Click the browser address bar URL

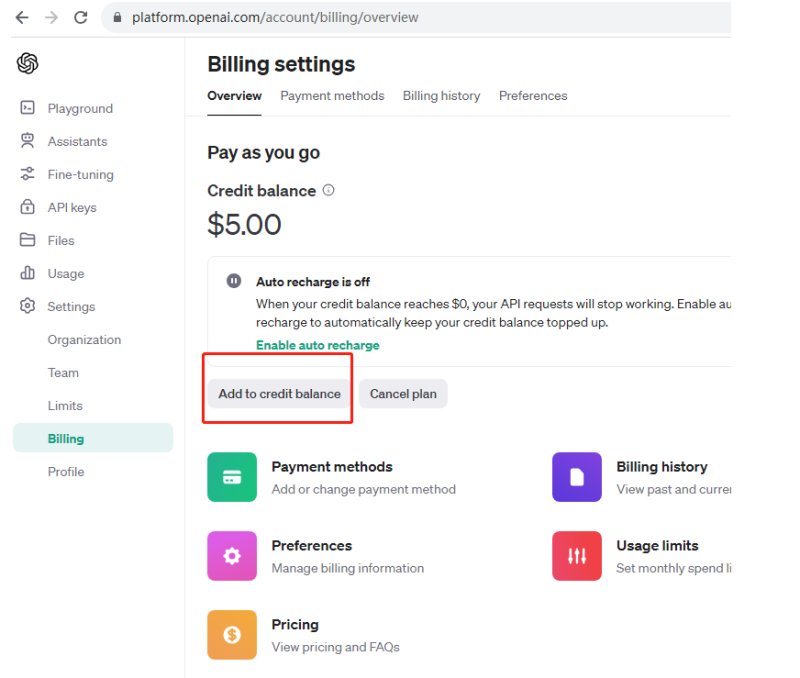[275, 17]
